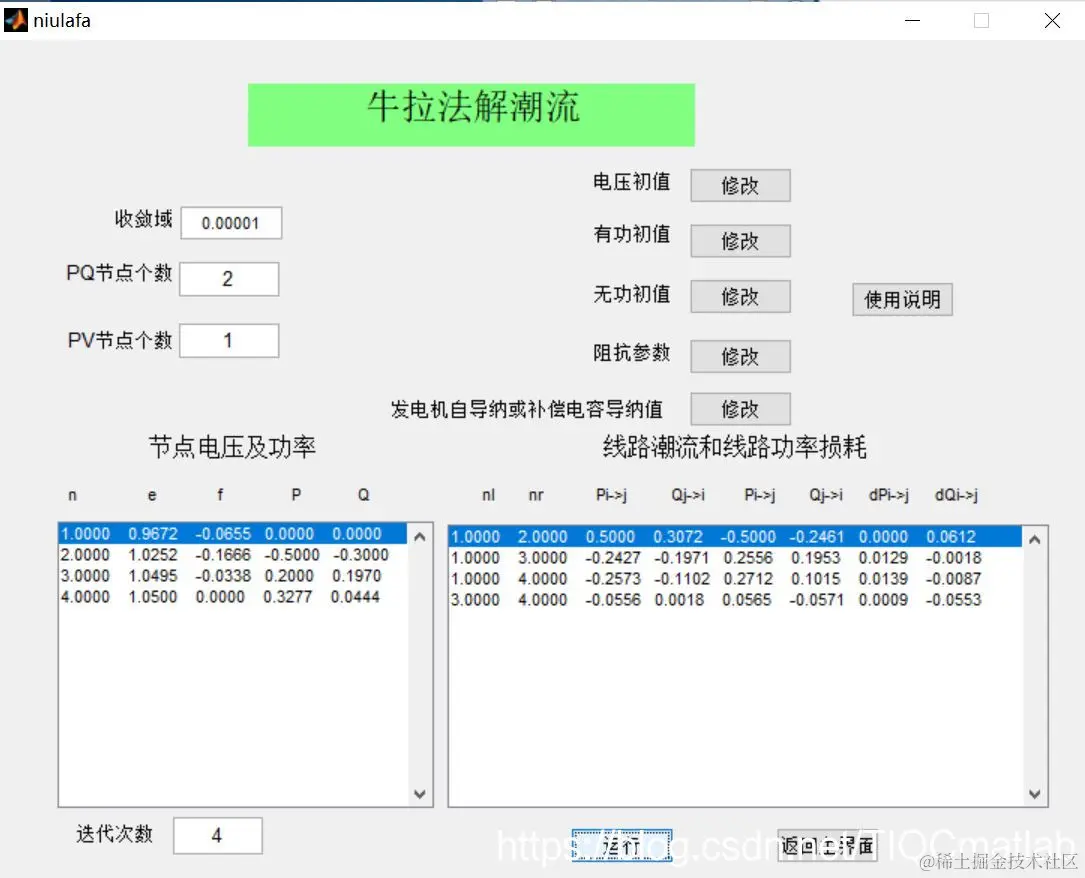
Task: Click 返回主界面 to return to main interface
Action: [826, 845]
